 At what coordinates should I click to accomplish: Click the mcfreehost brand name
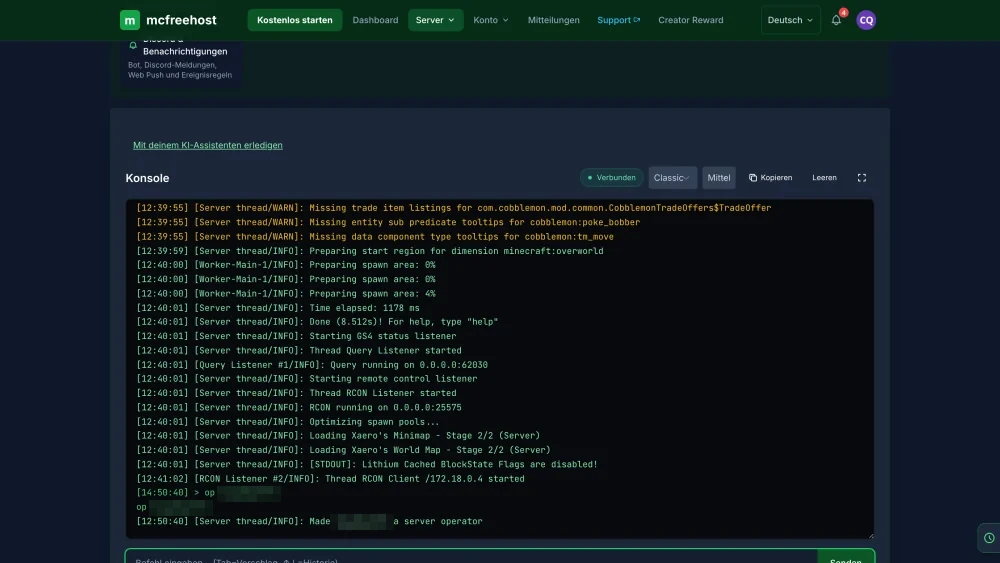point(181,20)
